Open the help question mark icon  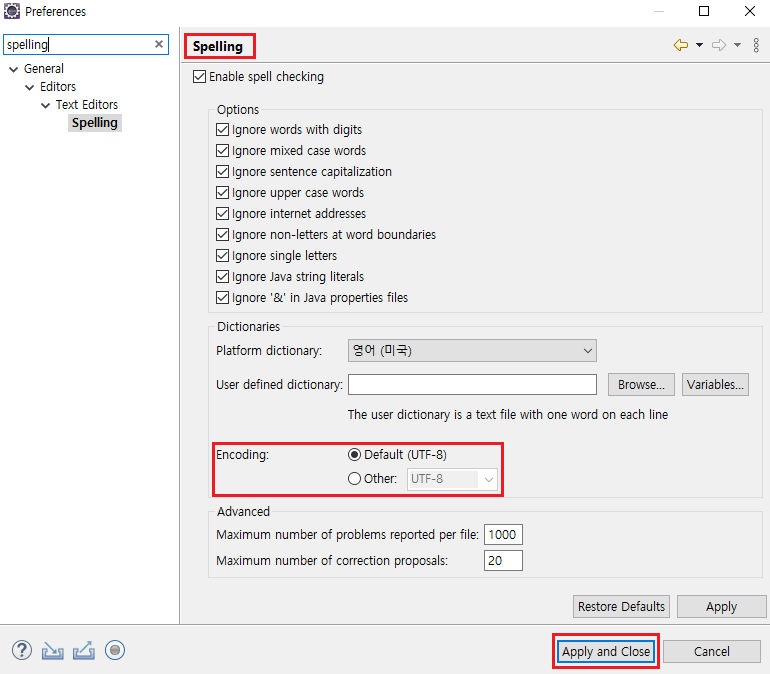point(22,650)
